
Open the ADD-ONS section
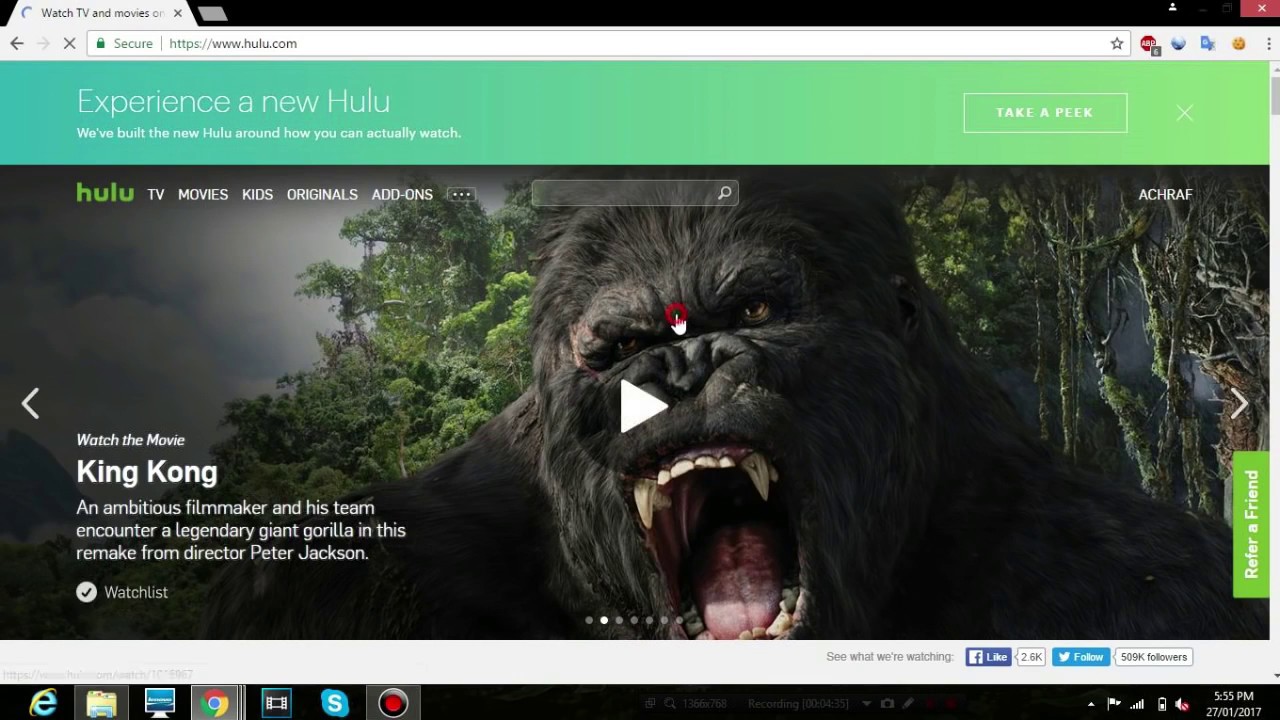click(x=402, y=194)
